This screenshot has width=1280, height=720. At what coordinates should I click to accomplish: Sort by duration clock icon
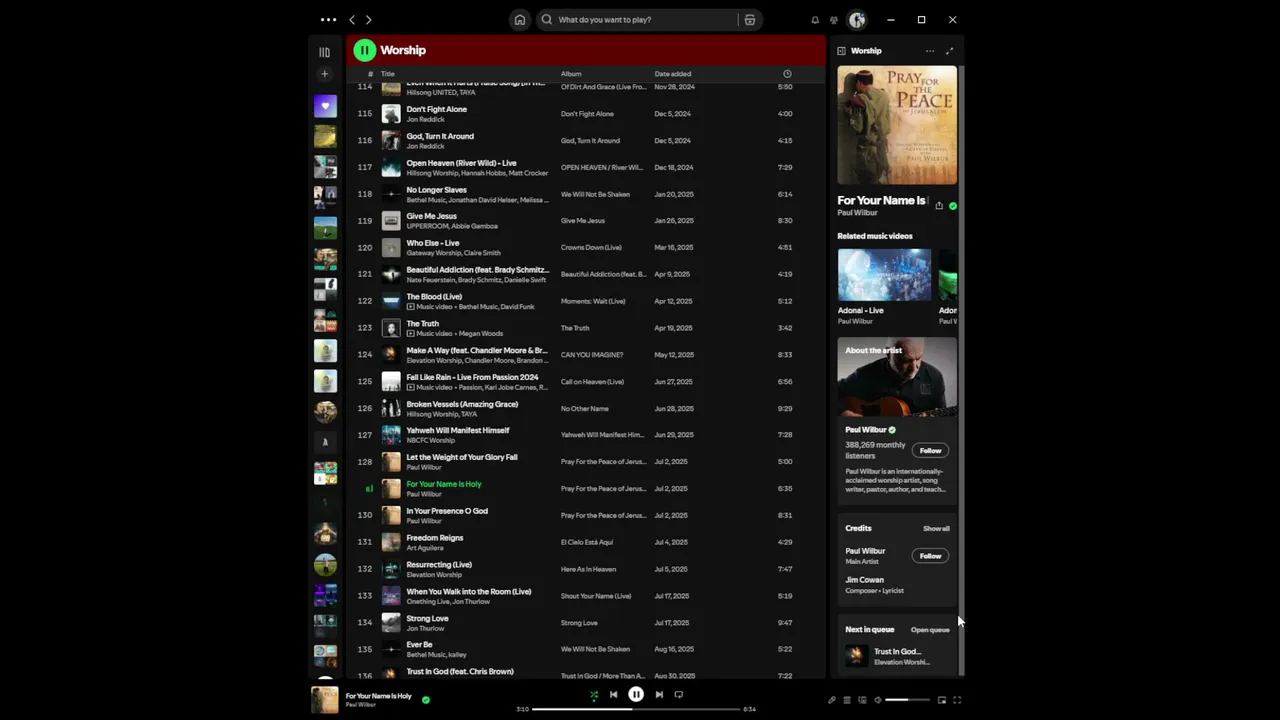click(x=787, y=74)
